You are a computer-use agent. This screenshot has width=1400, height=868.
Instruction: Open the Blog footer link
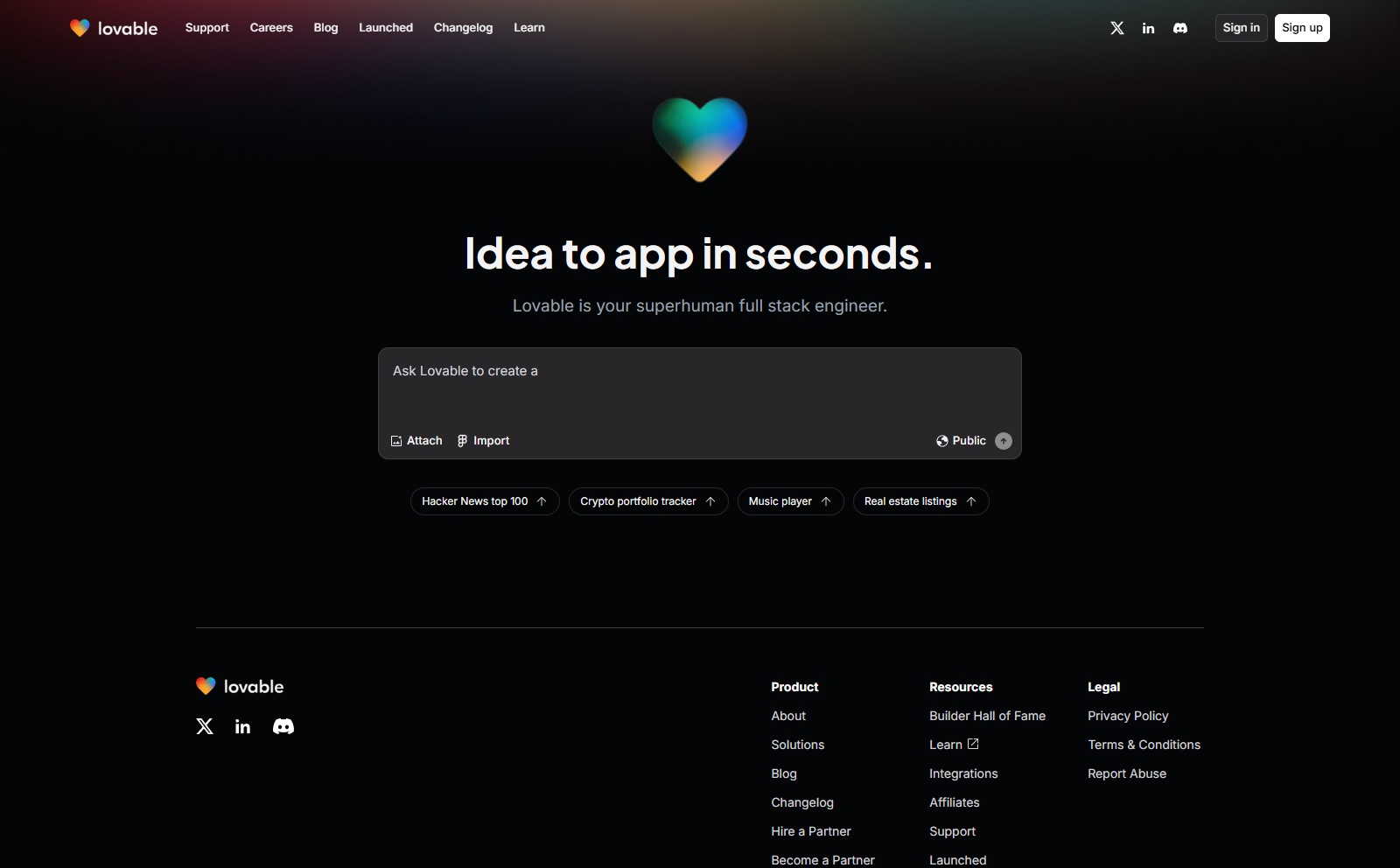click(x=784, y=773)
